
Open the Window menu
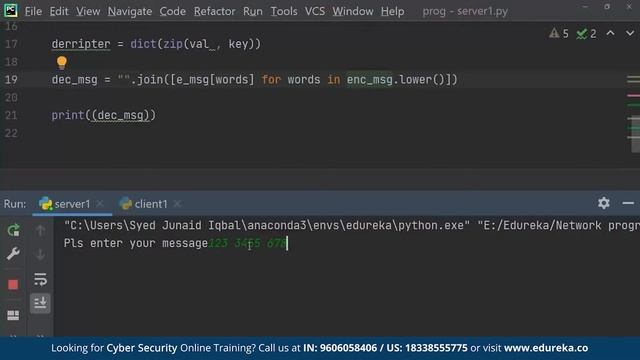tap(353, 11)
